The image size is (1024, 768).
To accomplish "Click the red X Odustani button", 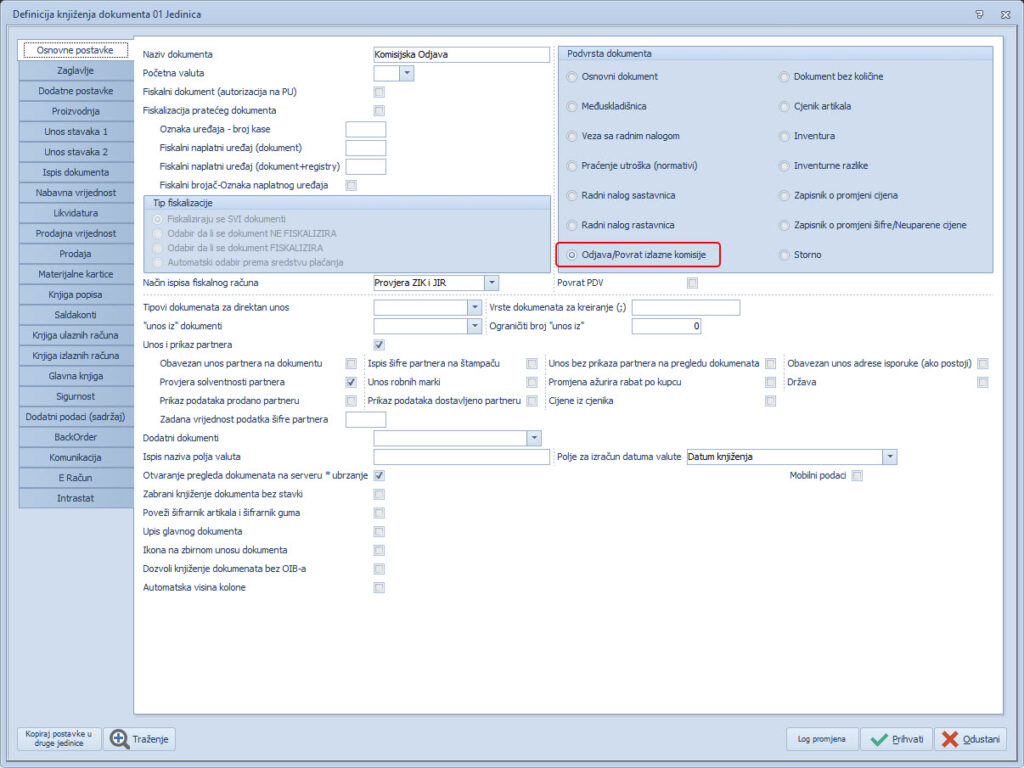I will tap(970, 739).
